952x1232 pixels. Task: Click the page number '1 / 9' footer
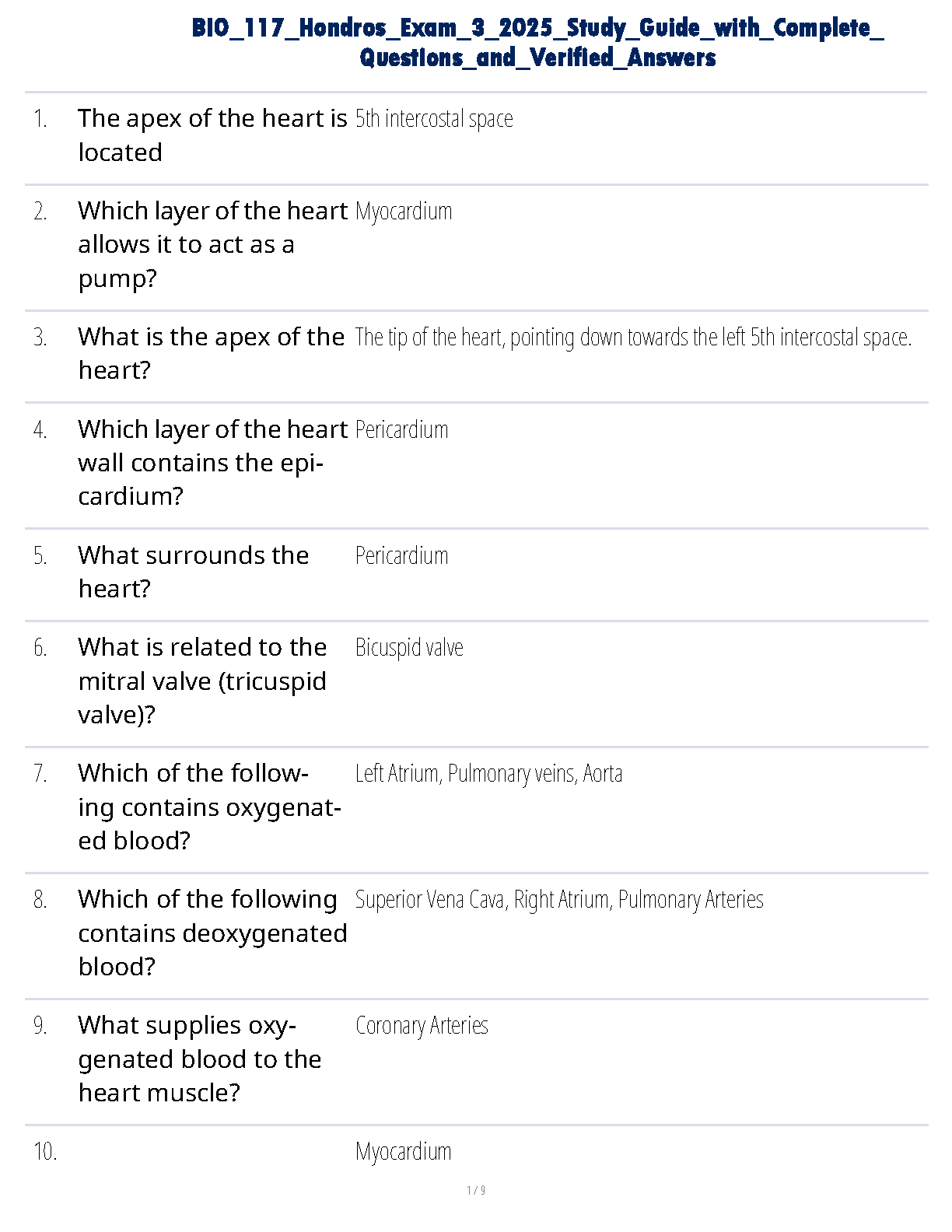point(476,1190)
